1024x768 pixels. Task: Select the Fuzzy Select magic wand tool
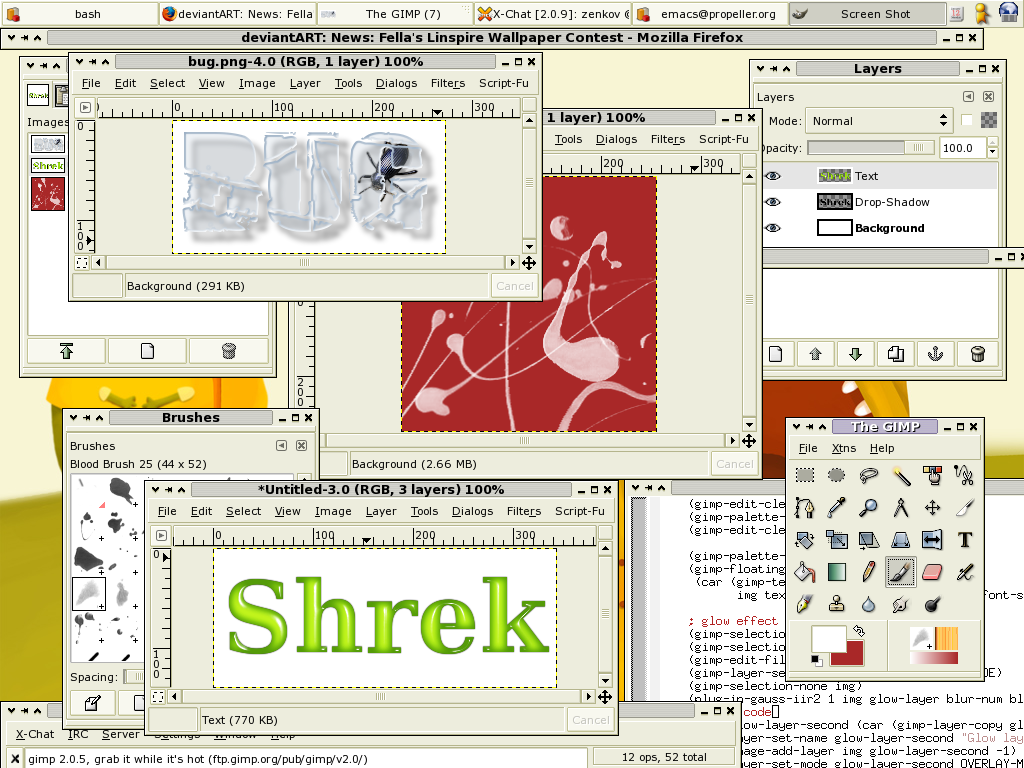tap(901, 475)
